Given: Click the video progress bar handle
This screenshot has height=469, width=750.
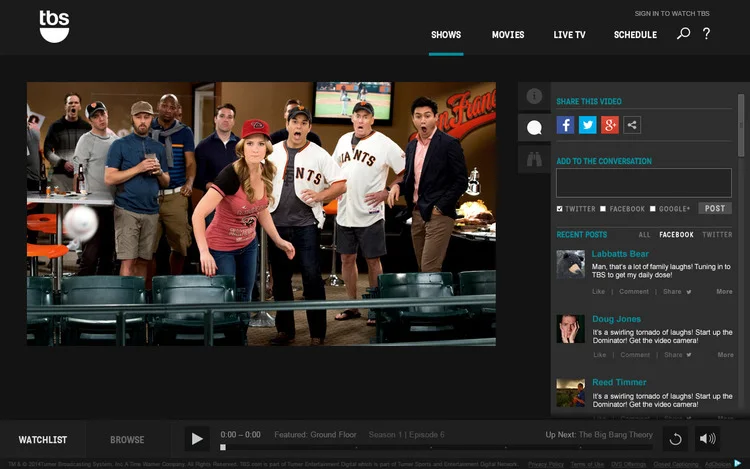Looking at the screenshot, I should click(223, 447).
